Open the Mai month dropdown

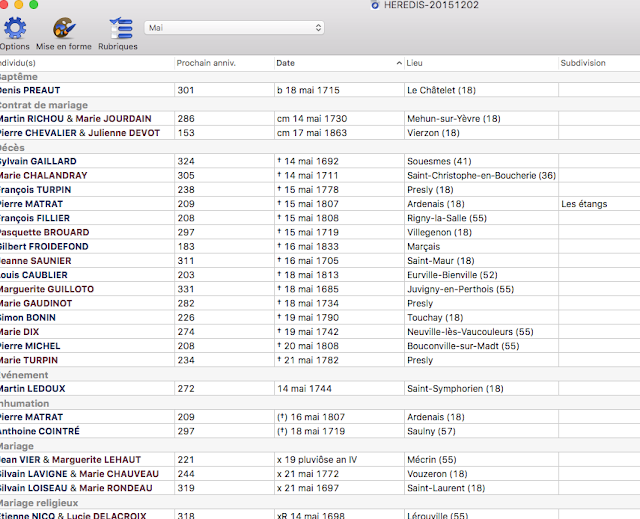click(234, 28)
